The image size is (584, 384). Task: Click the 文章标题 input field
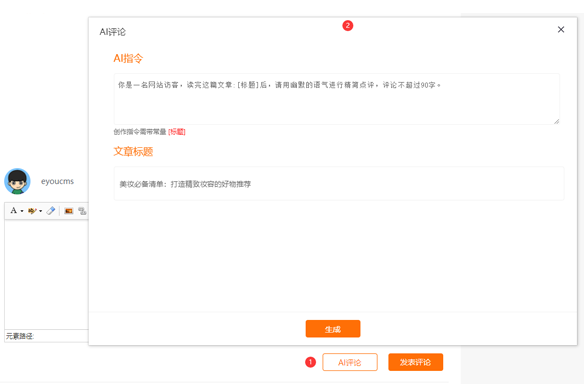point(339,184)
